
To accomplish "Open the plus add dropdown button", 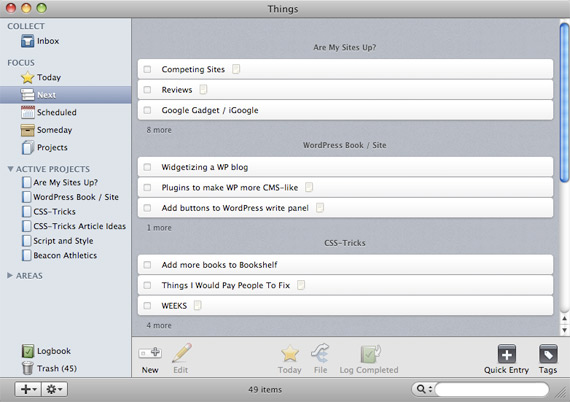I will pyautogui.click(x=28, y=389).
